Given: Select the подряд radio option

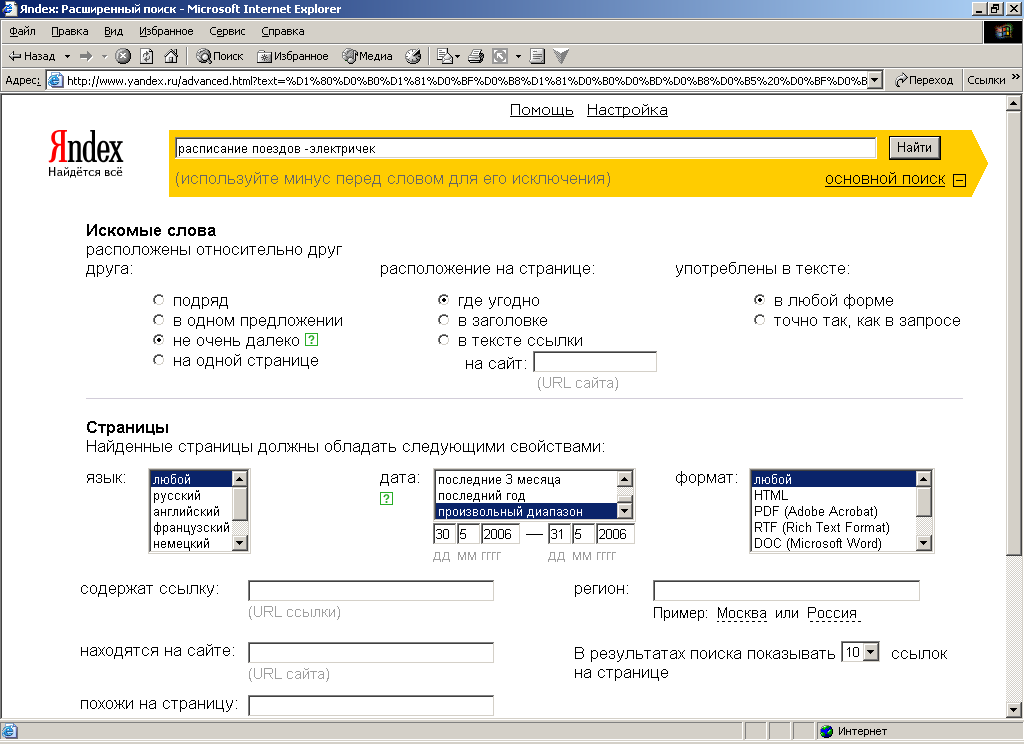Looking at the screenshot, I should point(159,300).
